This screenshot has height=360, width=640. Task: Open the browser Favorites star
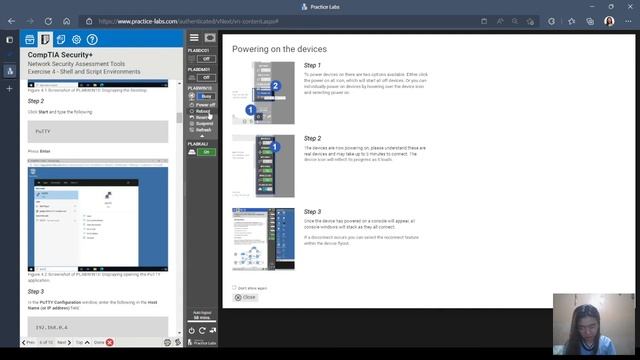coord(571,21)
